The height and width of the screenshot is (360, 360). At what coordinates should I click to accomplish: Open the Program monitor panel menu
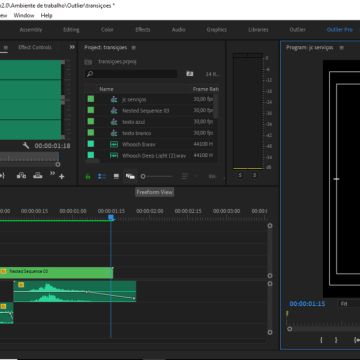coord(341,48)
